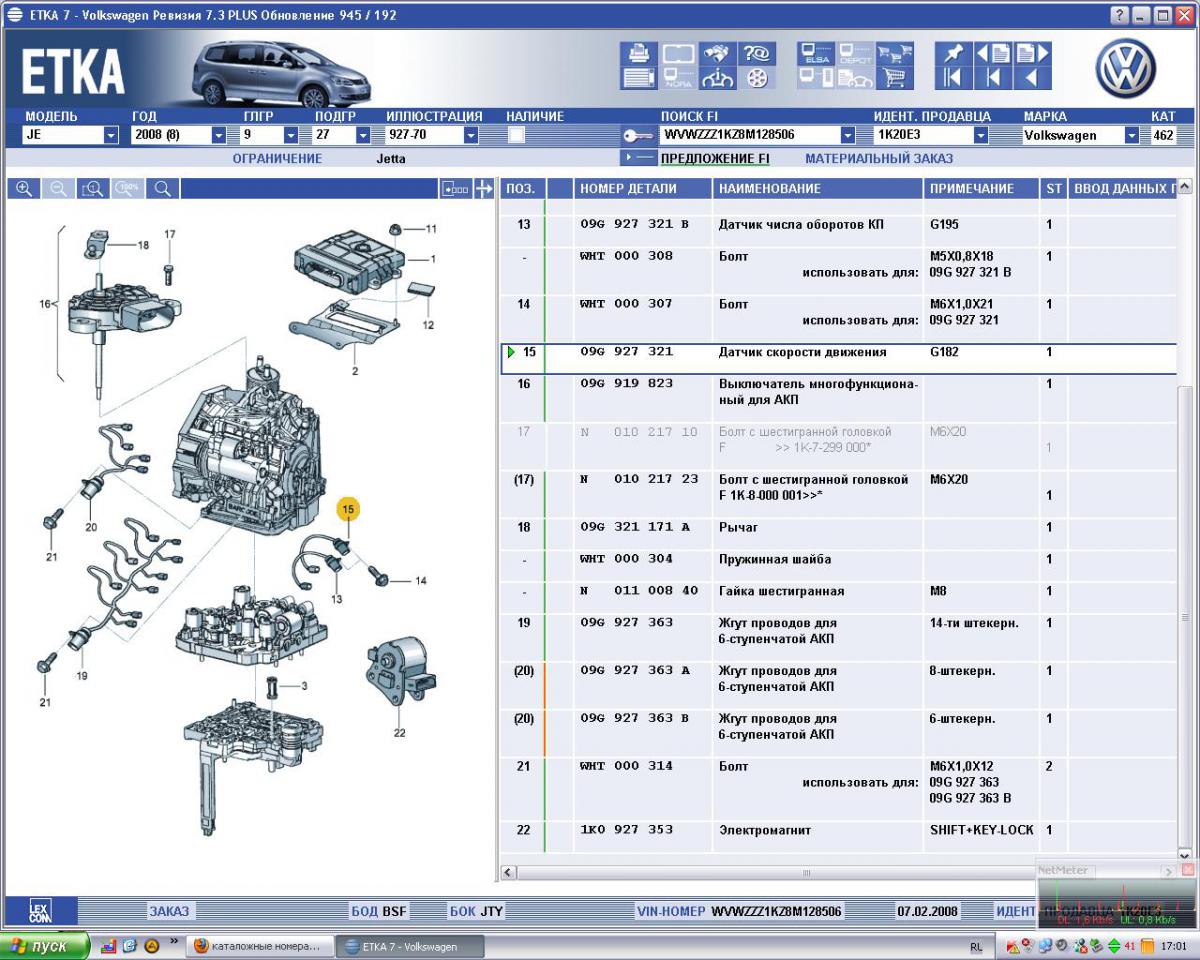Open the NORA toolbar icon
The image size is (1200, 960).
[x=678, y=78]
